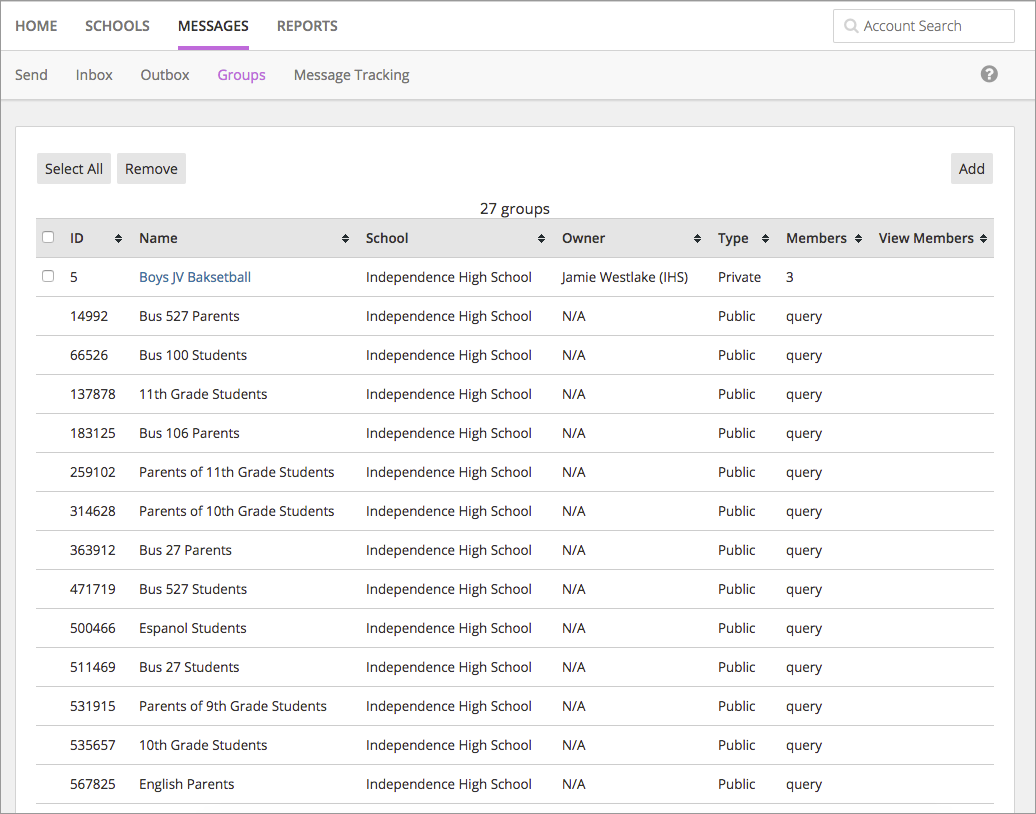Sort by Owner column arrows
Image resolution: width=1036 pixels, height=814 pixels.
pyautogui.click(x=697, y=239)
